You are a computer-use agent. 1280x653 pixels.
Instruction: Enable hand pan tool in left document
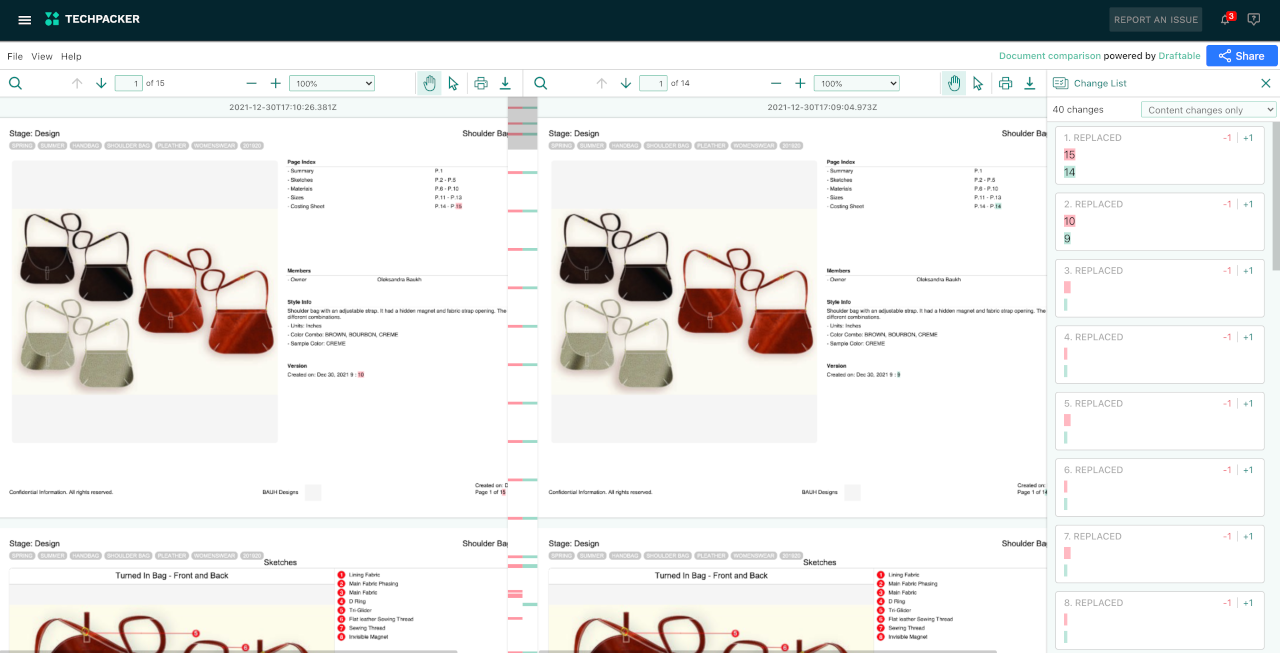tap(429, 83)
